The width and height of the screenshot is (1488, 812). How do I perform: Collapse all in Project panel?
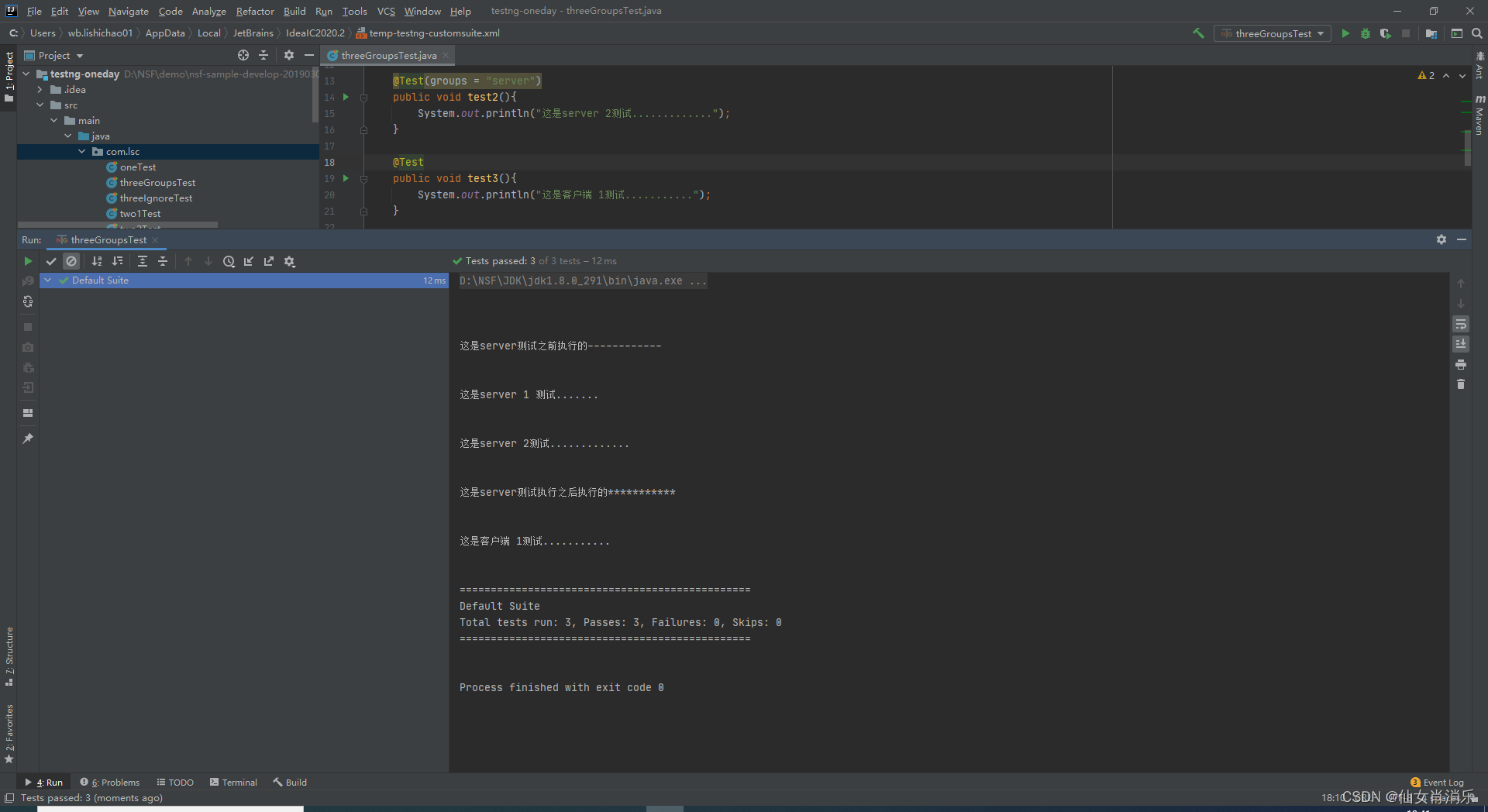[263, 55]
